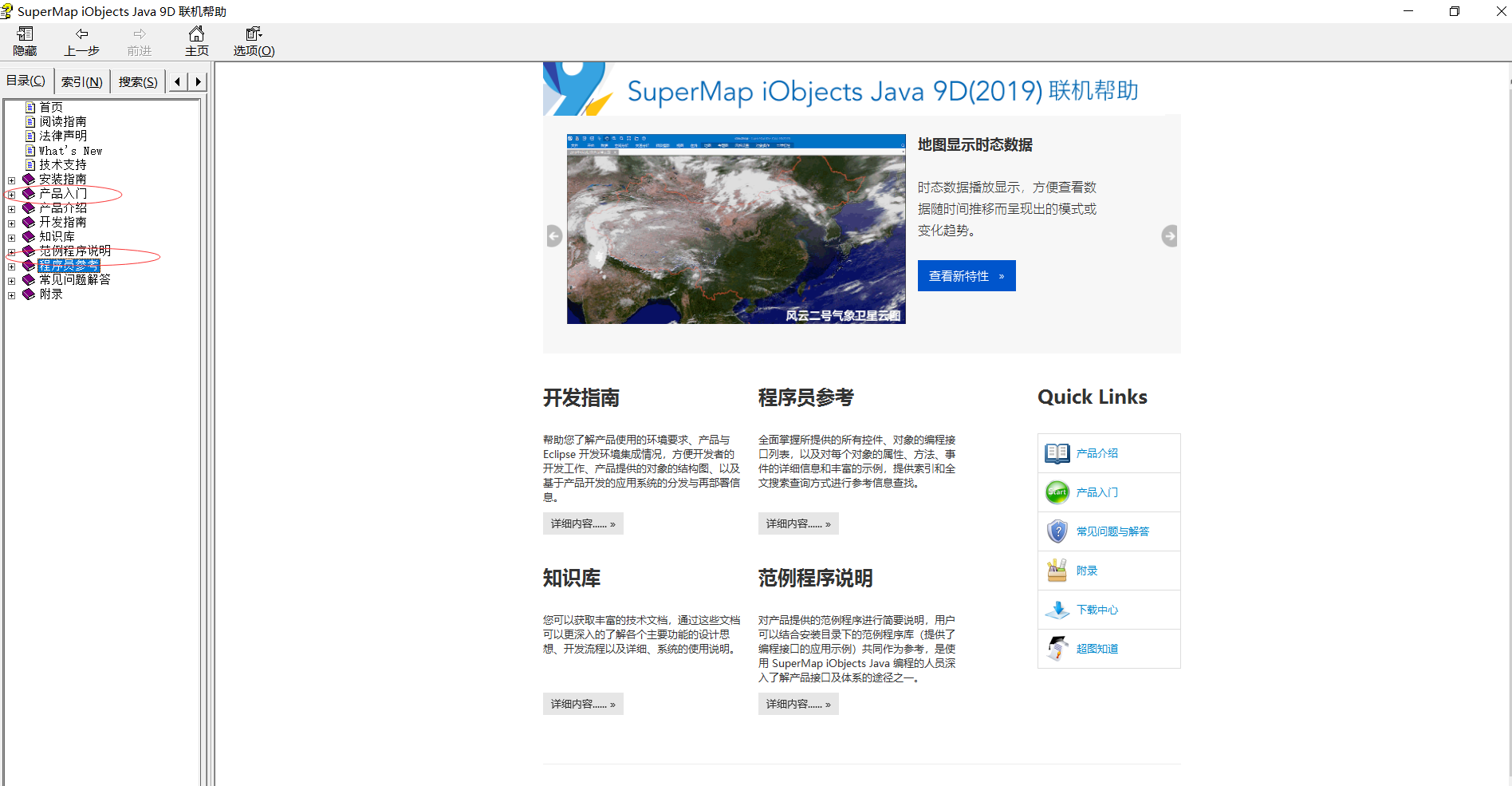This screenshot has height=786, width=1512.
Task: Open 详细内容 under 程序员参考 section
Action: [x=798, y=523]
